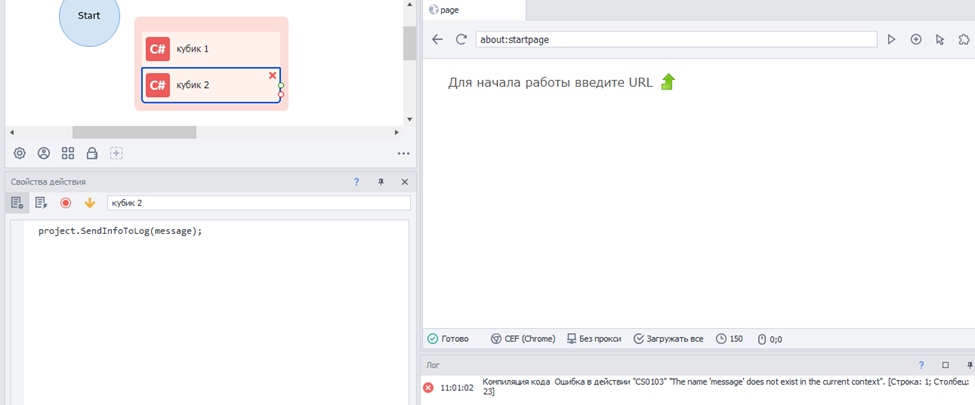Select the log entry timestamp 11:01:02
Viewport: 975px width, 405px height.
[457, 388]
